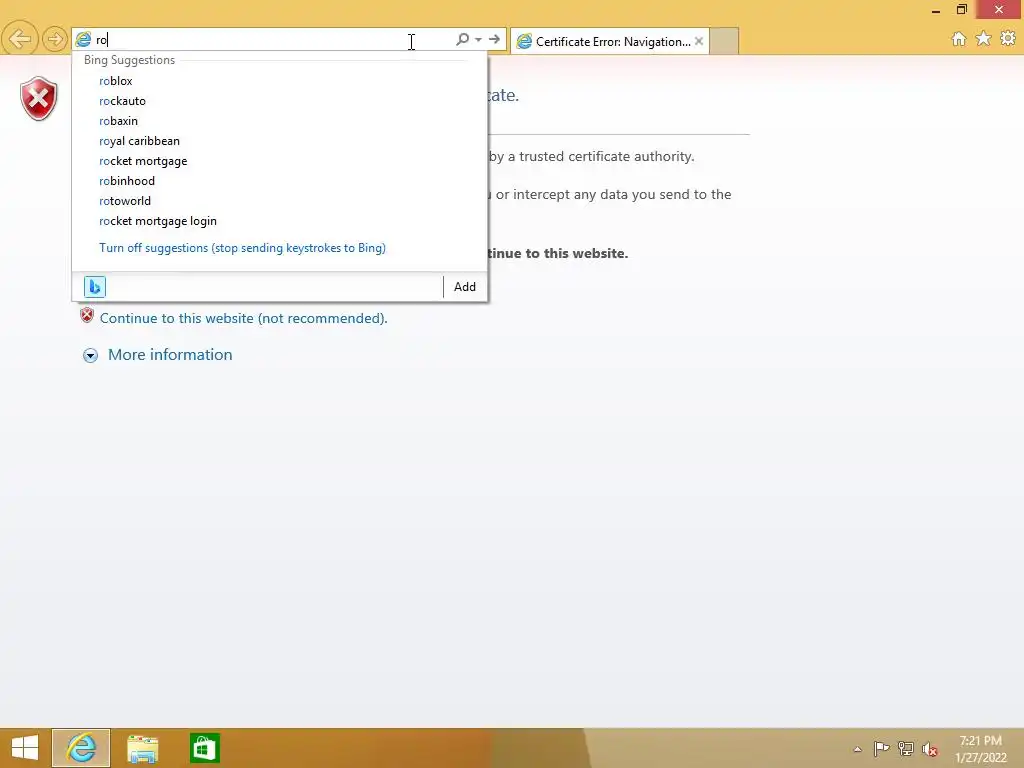
Task: Open Favorites with the star icon
Action: point(983,39)
